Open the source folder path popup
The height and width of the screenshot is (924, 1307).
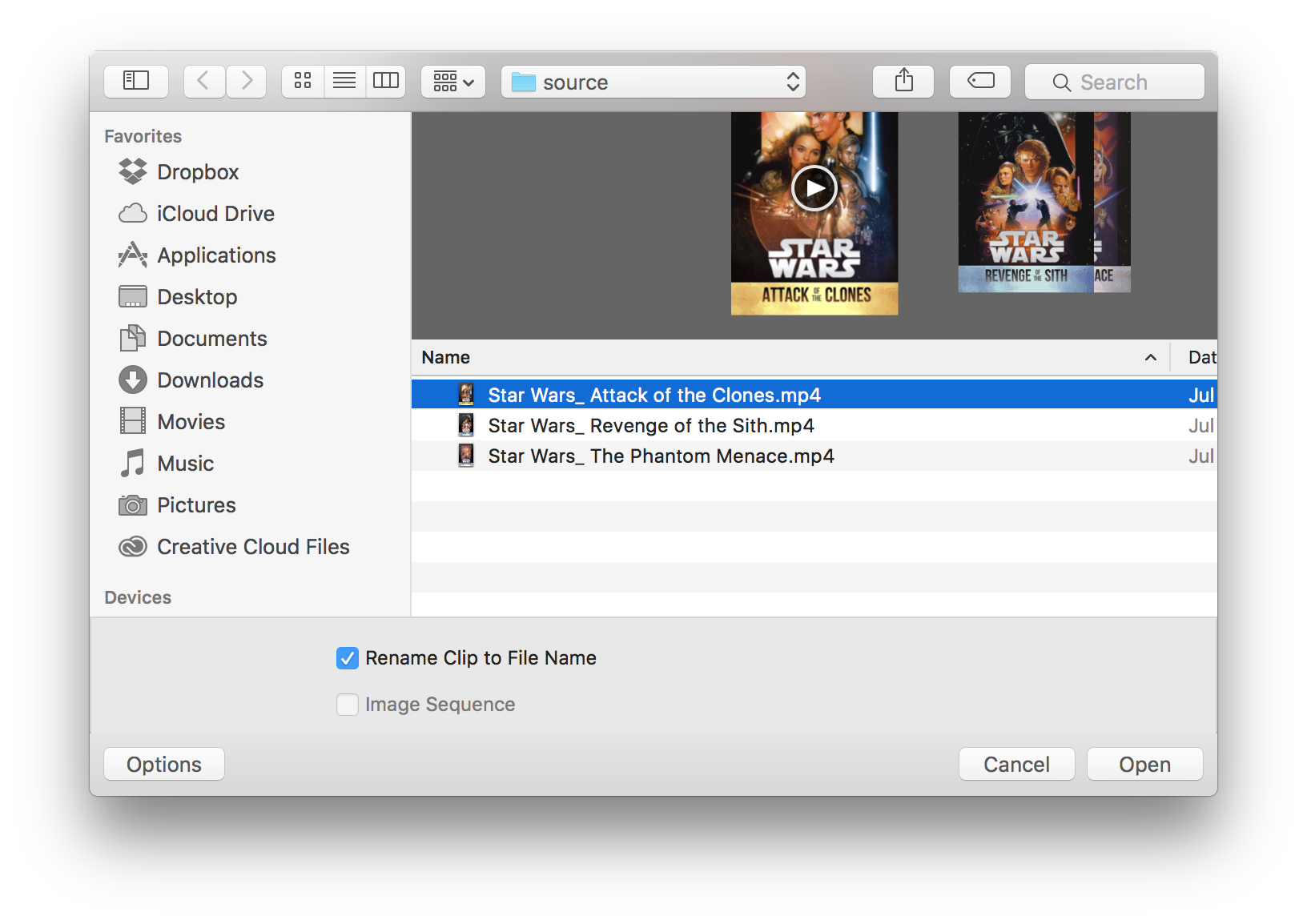pos(653,82)
